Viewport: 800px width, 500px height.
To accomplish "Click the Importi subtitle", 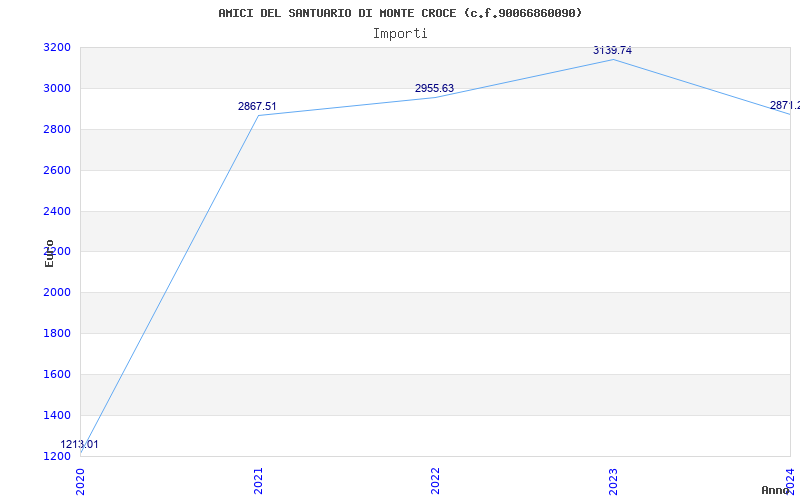I will click(400, 34).
